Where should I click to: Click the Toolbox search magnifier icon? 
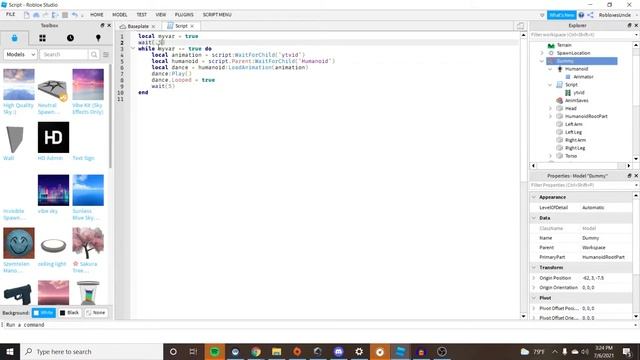coord(94,54)
